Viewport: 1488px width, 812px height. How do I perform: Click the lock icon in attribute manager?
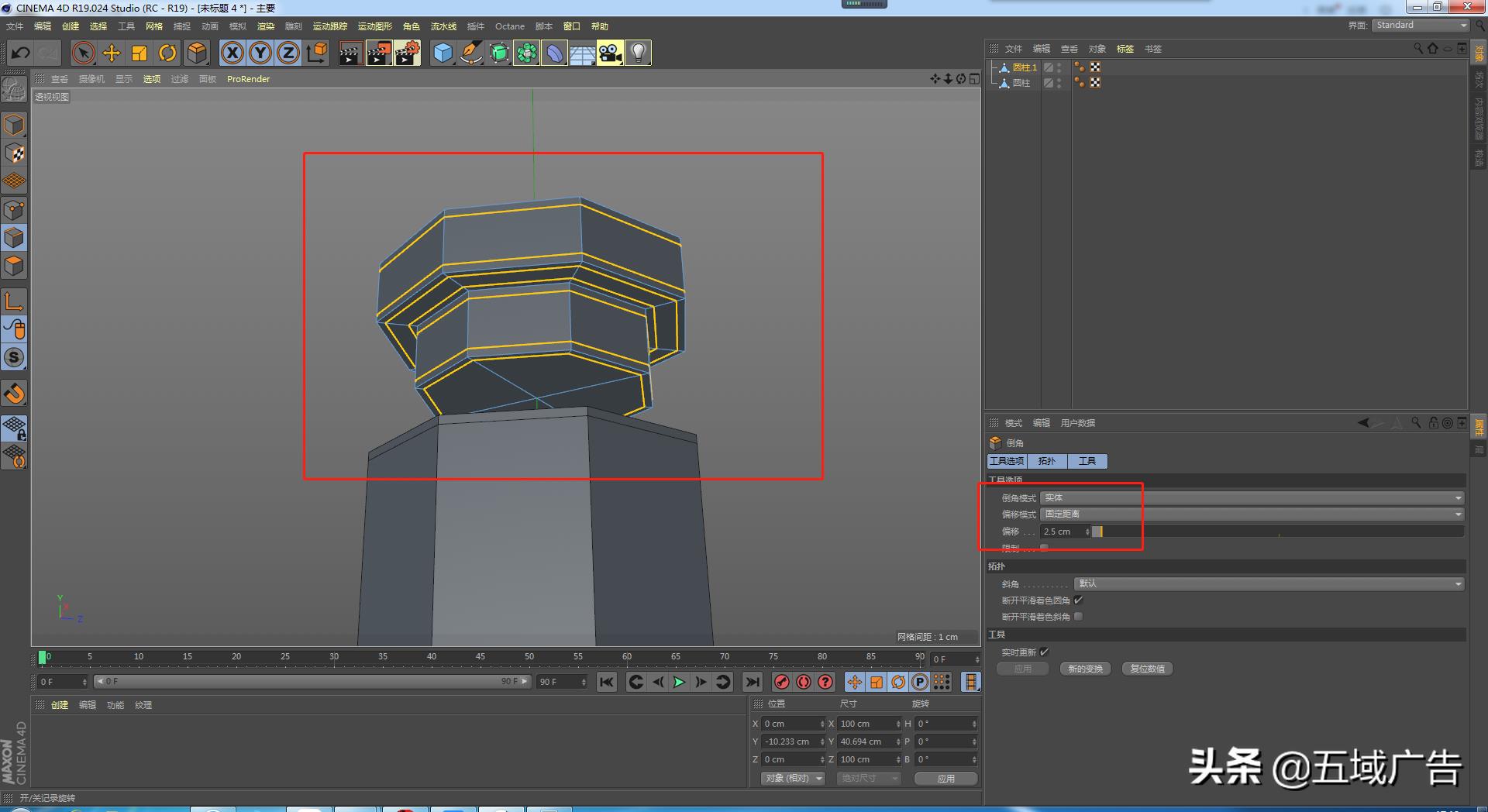1434,423
